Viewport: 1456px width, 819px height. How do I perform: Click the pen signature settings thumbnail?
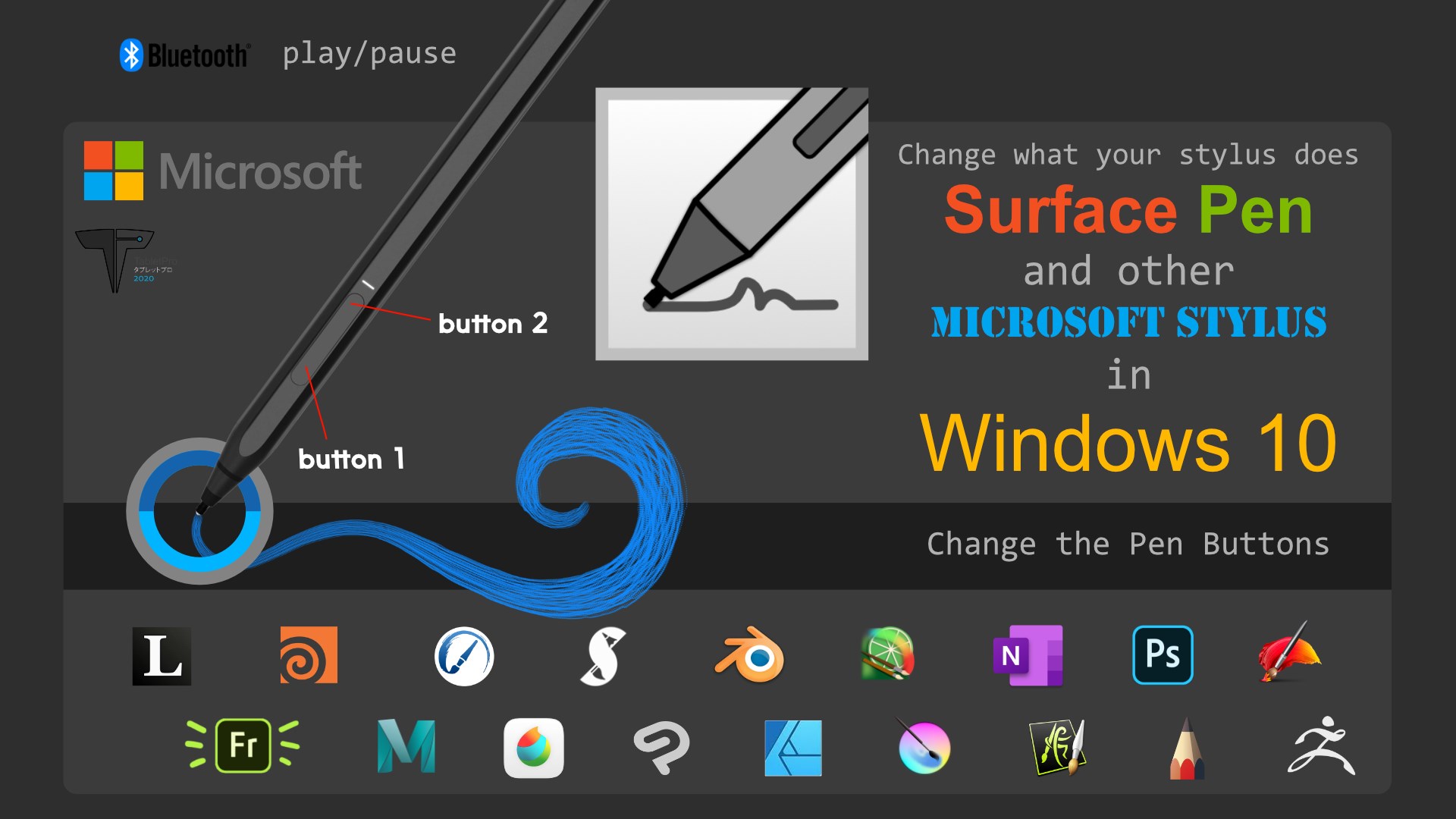pyautogui.click(x=732, y=224)
